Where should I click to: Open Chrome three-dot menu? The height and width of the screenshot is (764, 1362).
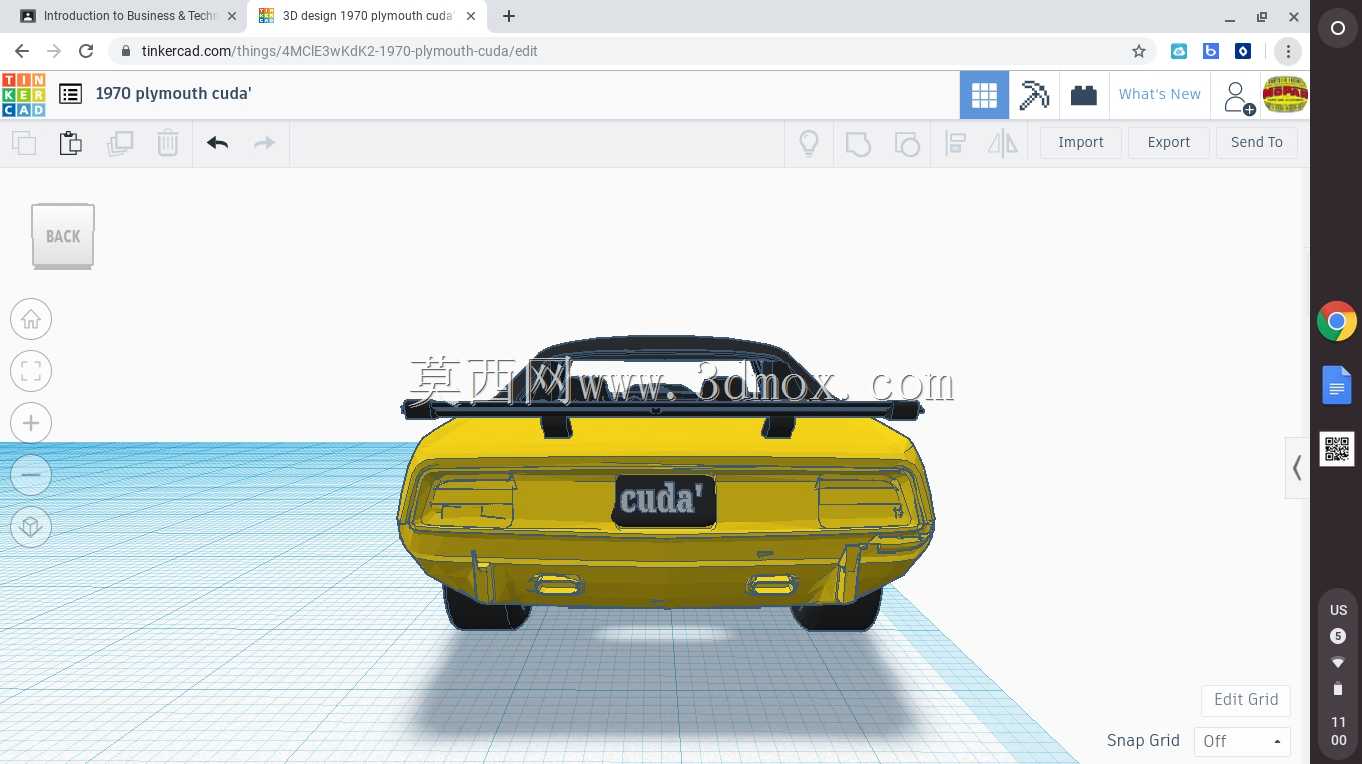pos(1288,51)
